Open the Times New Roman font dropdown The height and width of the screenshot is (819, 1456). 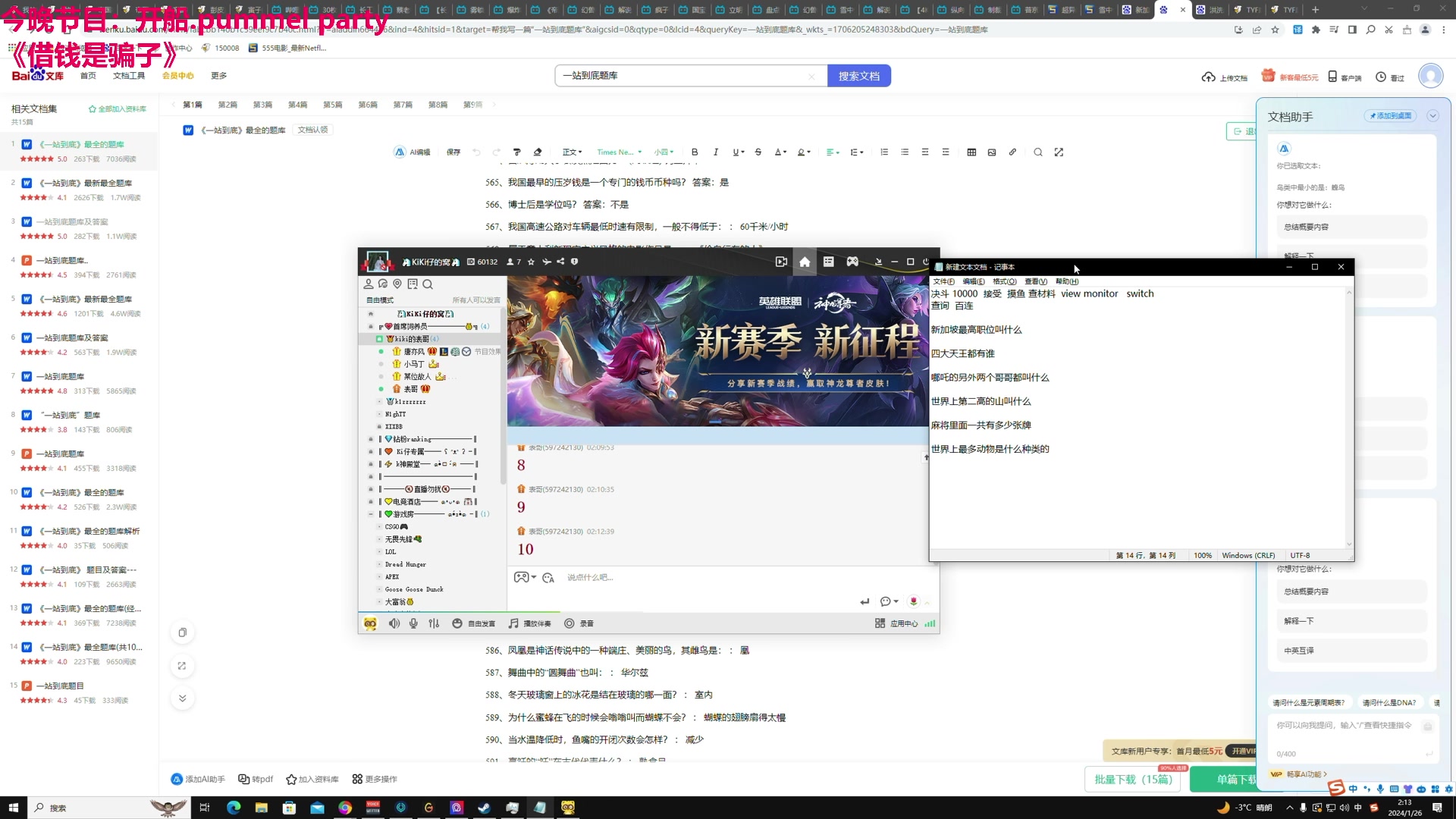tap(618, 152)
